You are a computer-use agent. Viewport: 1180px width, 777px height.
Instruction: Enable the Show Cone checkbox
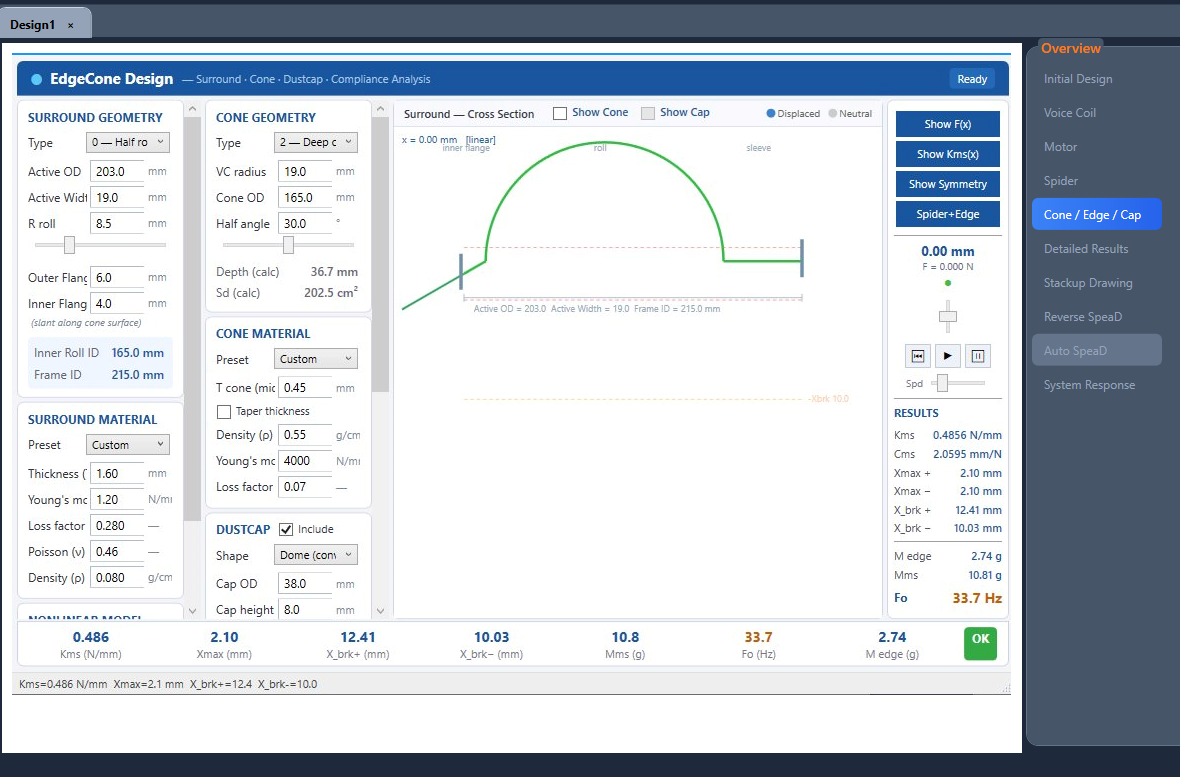point(560,113)
